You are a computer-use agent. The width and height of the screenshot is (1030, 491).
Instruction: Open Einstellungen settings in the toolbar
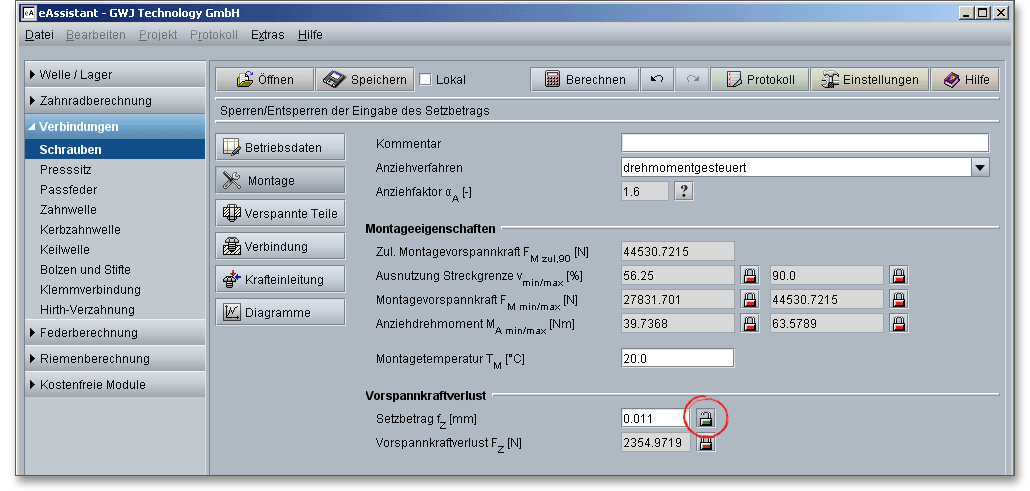click(868, 80)
